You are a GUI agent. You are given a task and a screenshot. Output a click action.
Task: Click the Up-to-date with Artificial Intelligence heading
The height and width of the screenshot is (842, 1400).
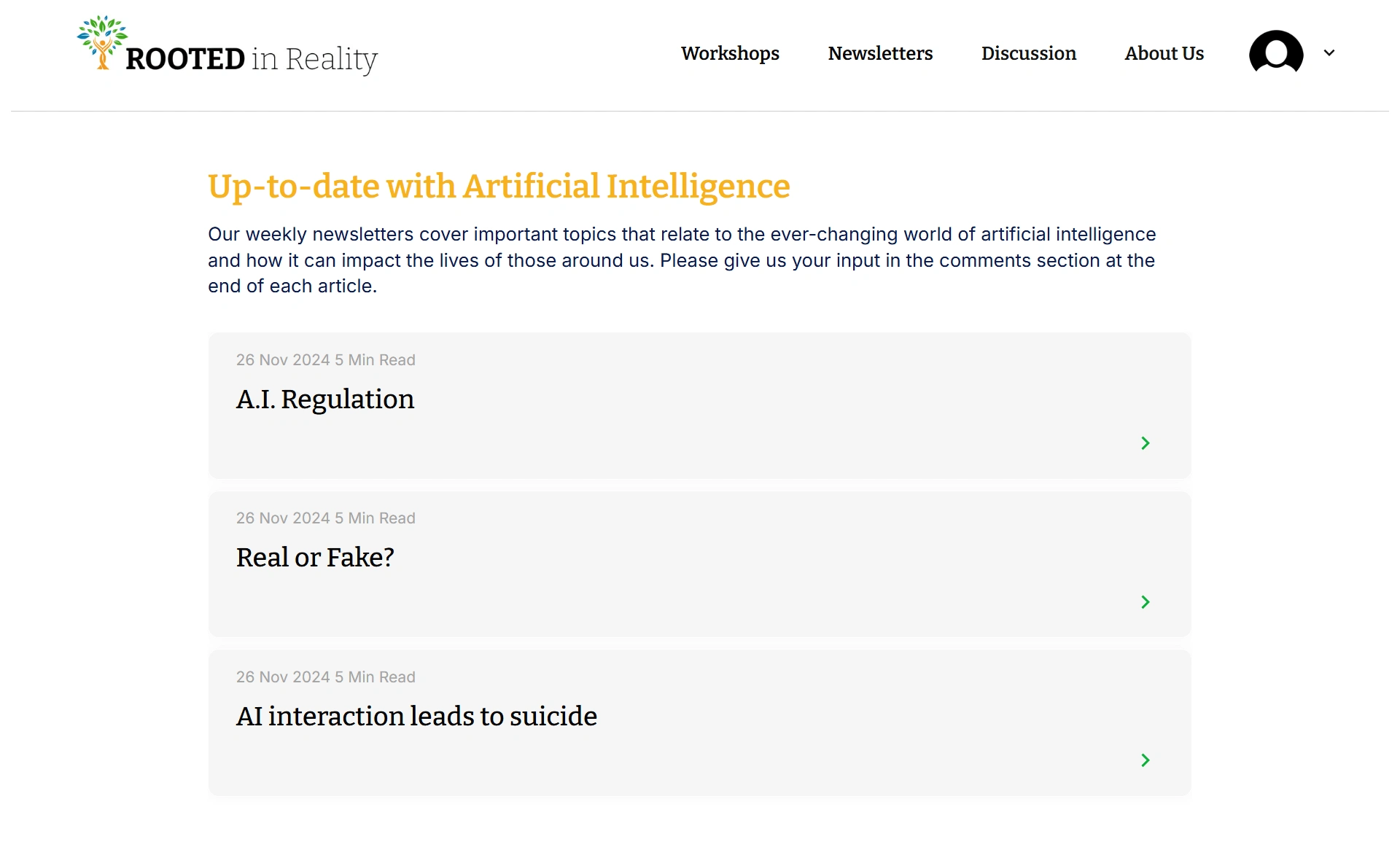pos(499,186)
